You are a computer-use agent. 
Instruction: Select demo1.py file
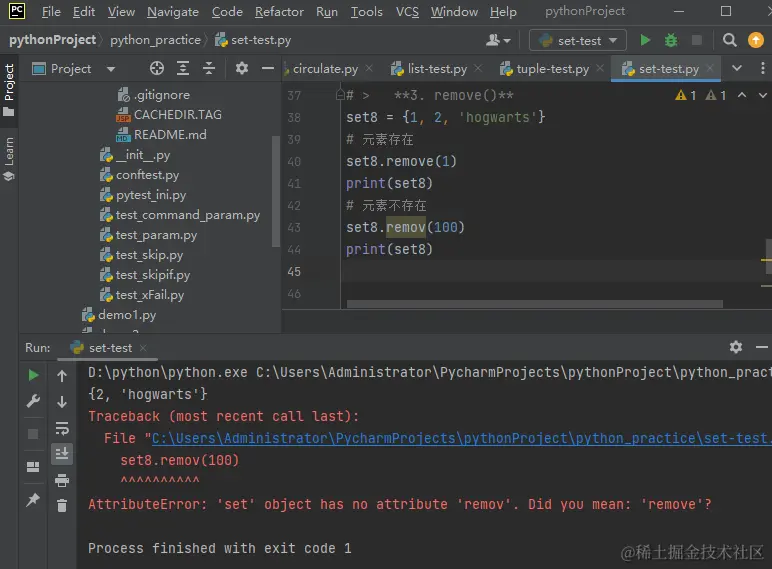tap(119, 315)
